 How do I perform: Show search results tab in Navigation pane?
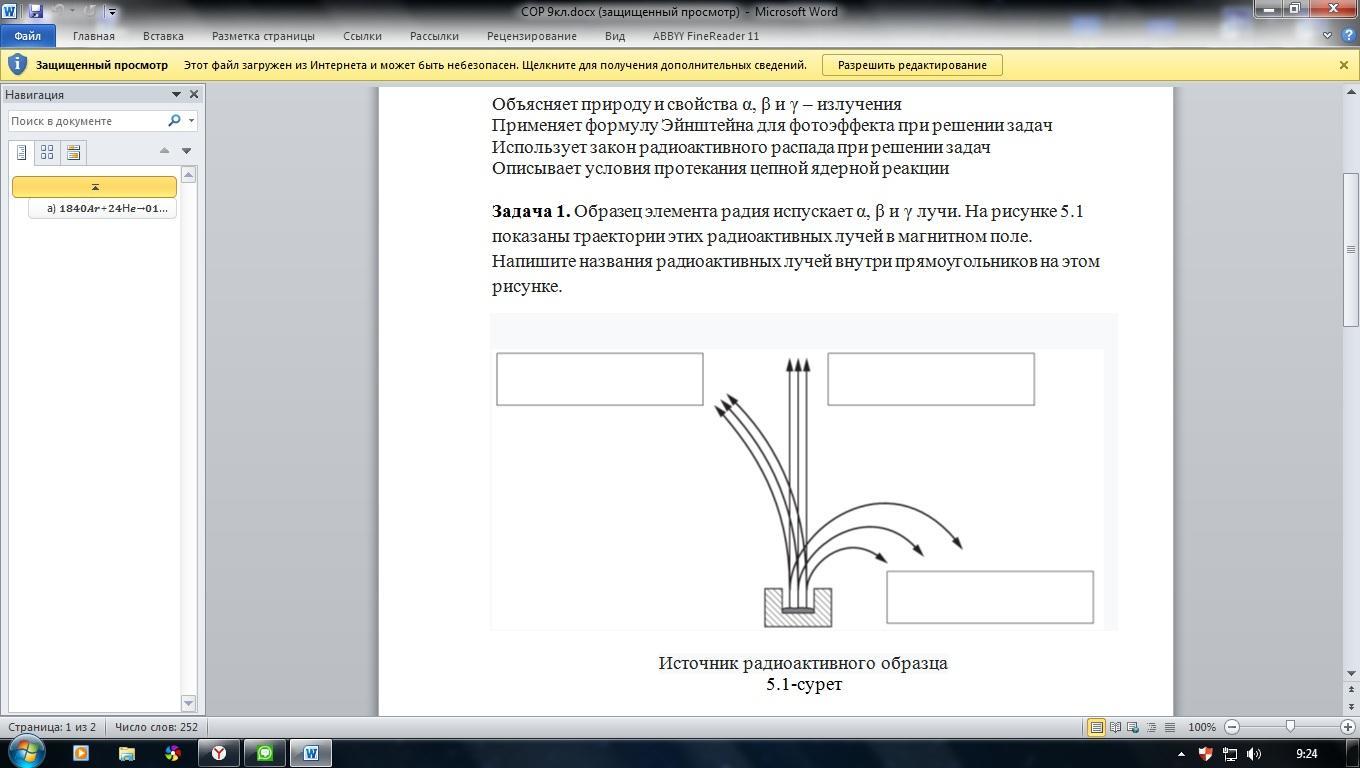(73, 153)
